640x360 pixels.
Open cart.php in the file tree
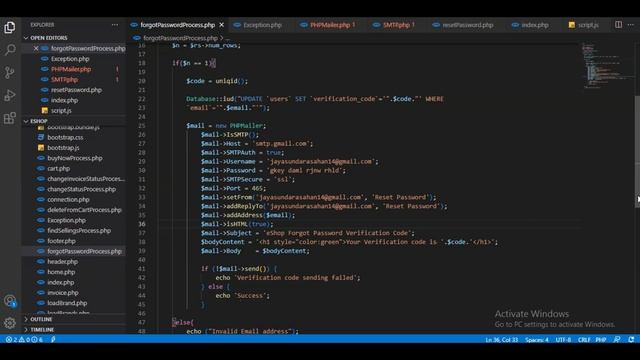[x=58, y=168]
